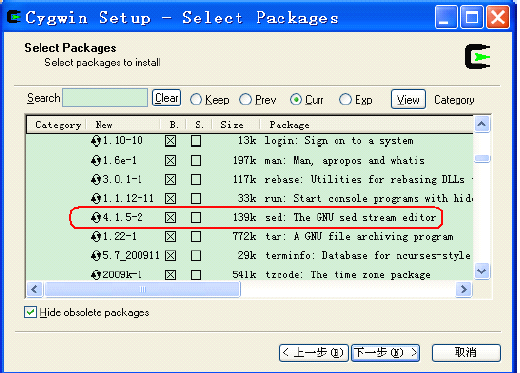
Task: Click the cycle icon beside tar version 1.22-1
Action: tap(96, 237)
